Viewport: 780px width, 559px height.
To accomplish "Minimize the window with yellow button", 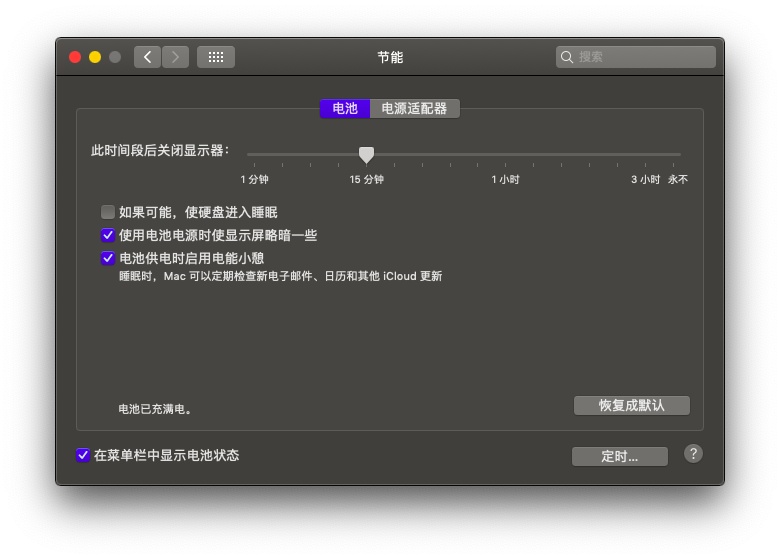I will pos(95,57).
